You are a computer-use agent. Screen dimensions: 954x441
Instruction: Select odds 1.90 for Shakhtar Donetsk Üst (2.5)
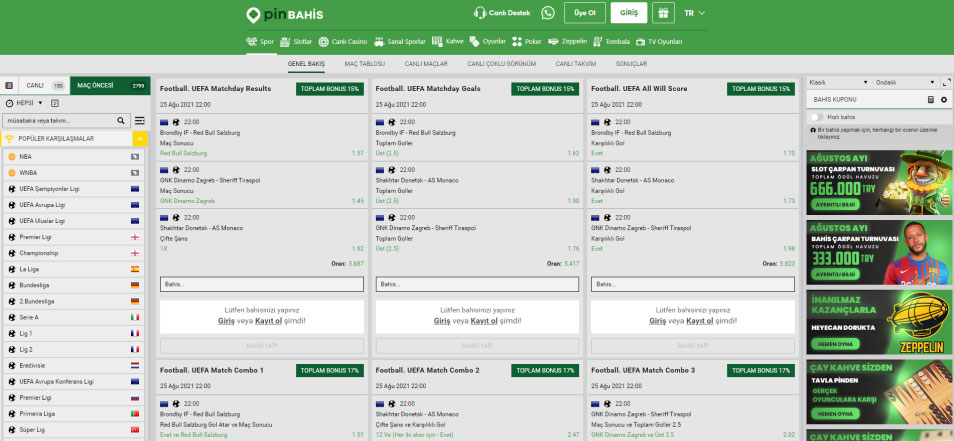tap(573, 201)
